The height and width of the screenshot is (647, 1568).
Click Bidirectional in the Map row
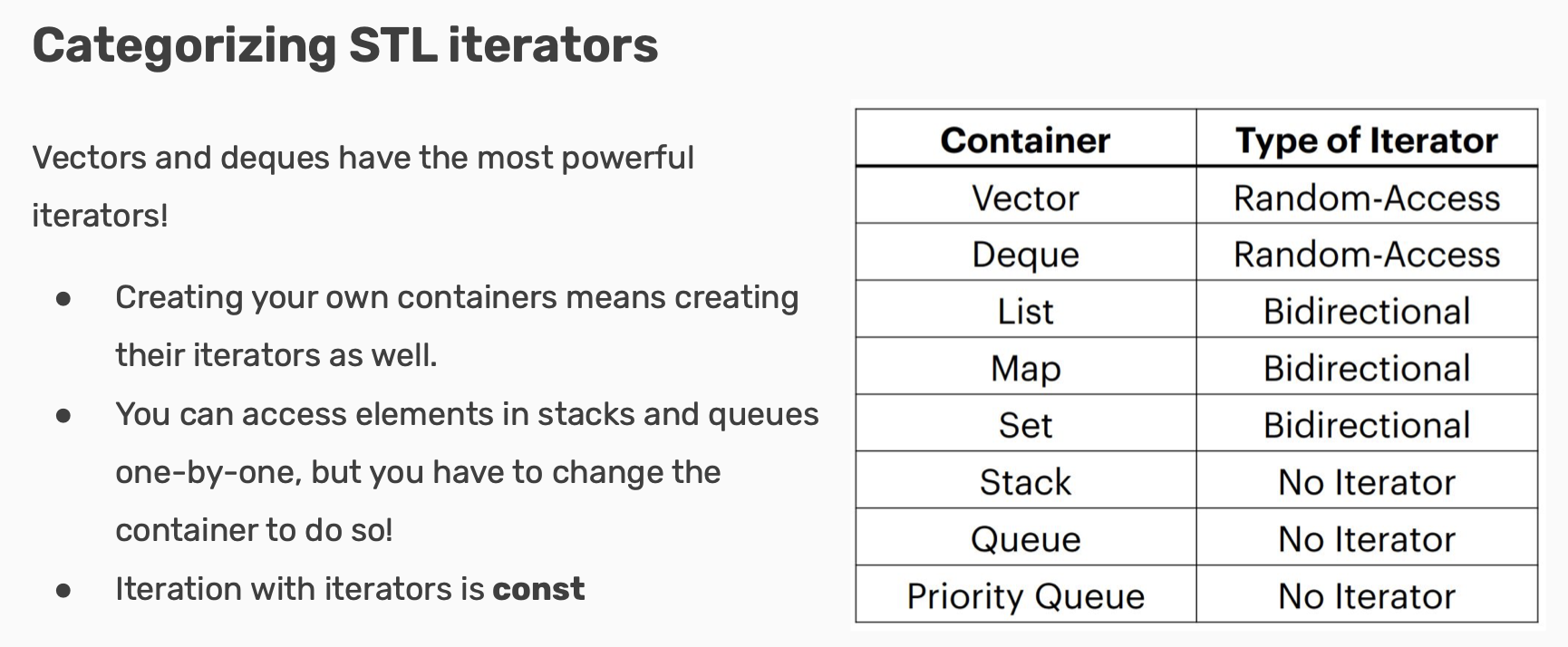(x=1366, y=369)
